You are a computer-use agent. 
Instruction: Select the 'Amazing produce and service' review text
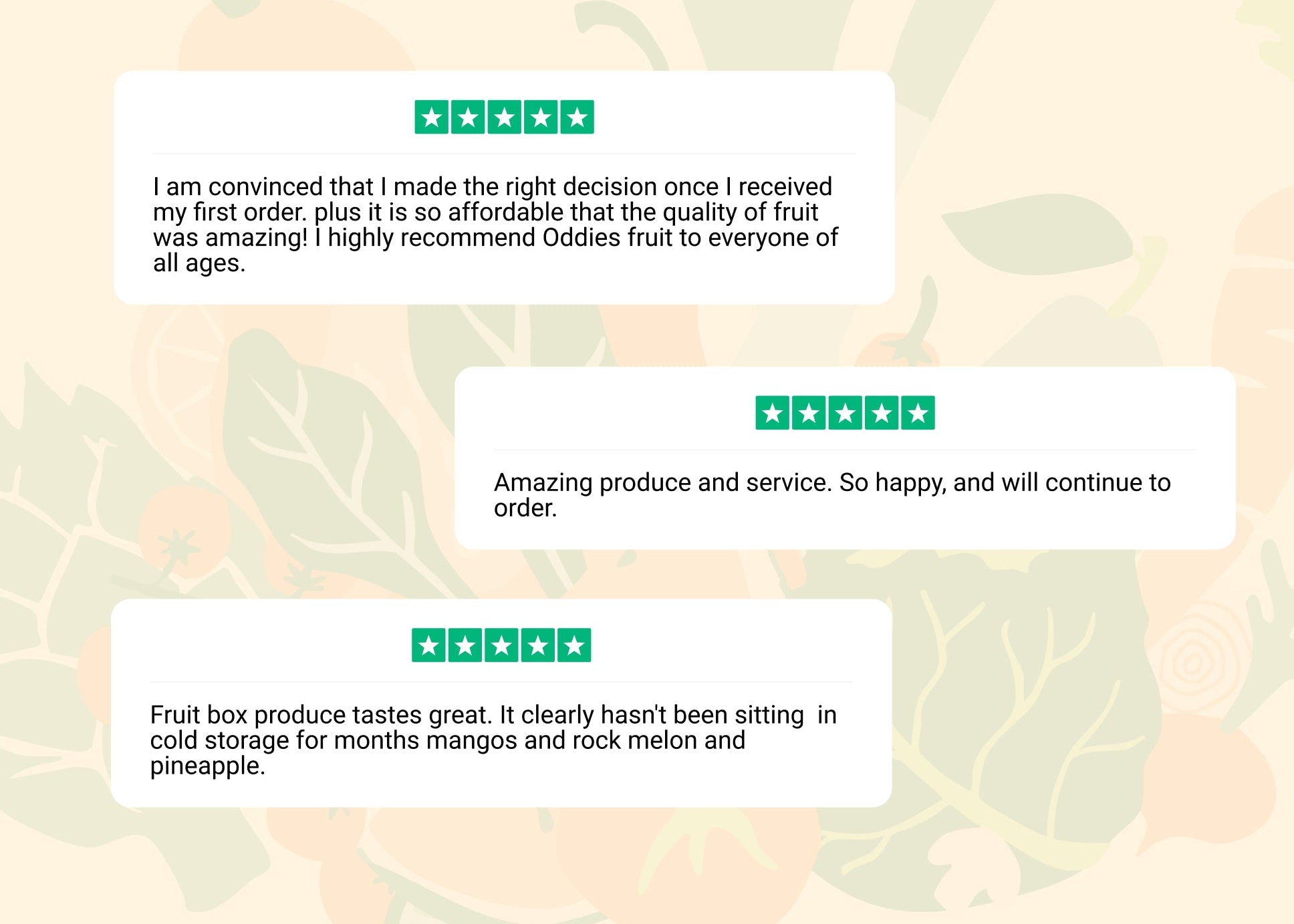click(x=831, y=494)
